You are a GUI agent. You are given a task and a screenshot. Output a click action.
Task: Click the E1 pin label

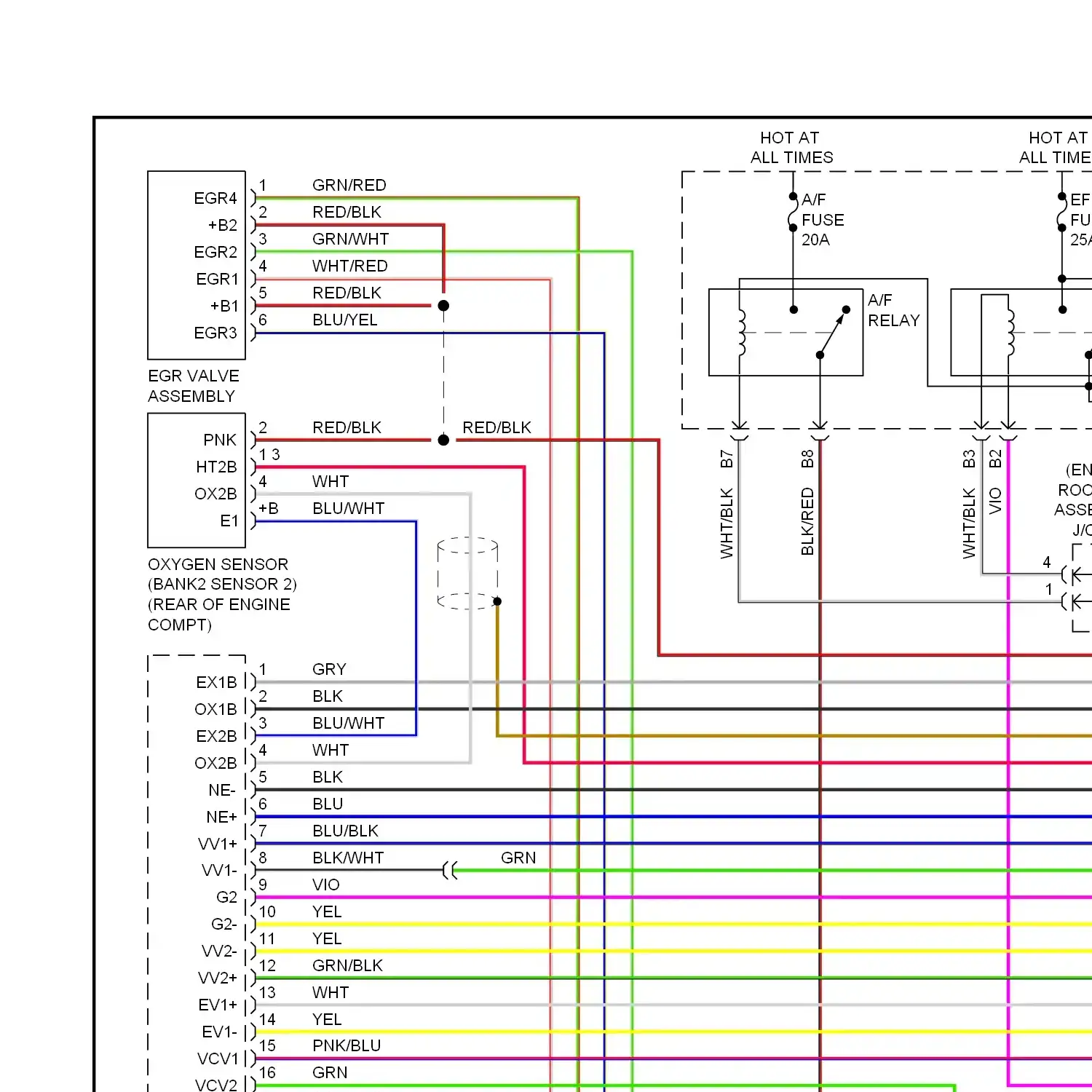pos(229,521)
